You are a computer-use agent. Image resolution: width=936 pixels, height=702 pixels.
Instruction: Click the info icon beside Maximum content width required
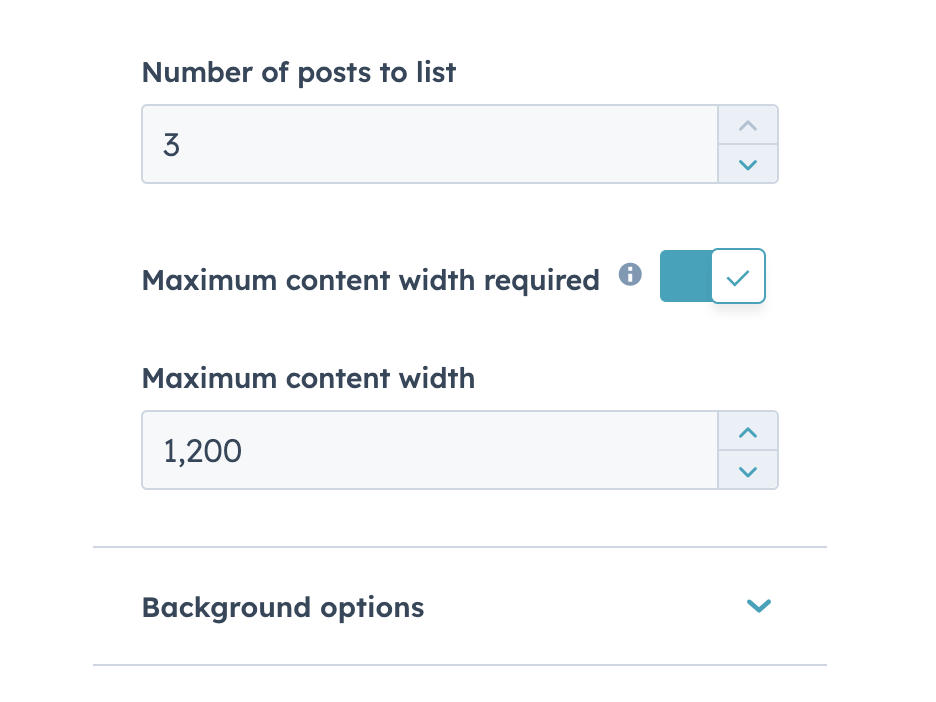coord(631,274)
